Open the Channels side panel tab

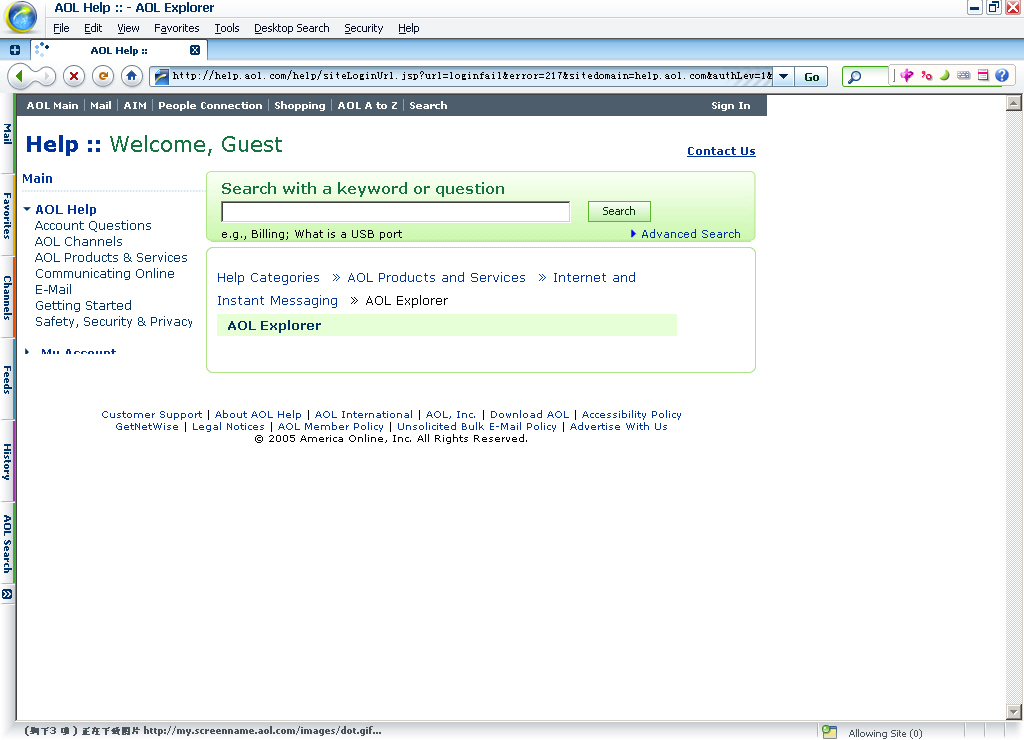[7, 298]
